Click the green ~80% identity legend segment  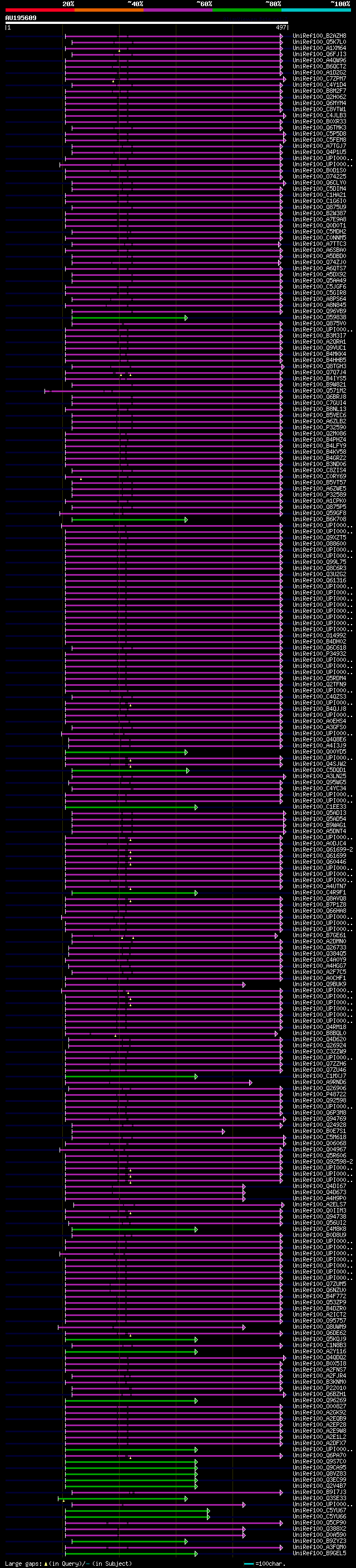pos(247,10)
